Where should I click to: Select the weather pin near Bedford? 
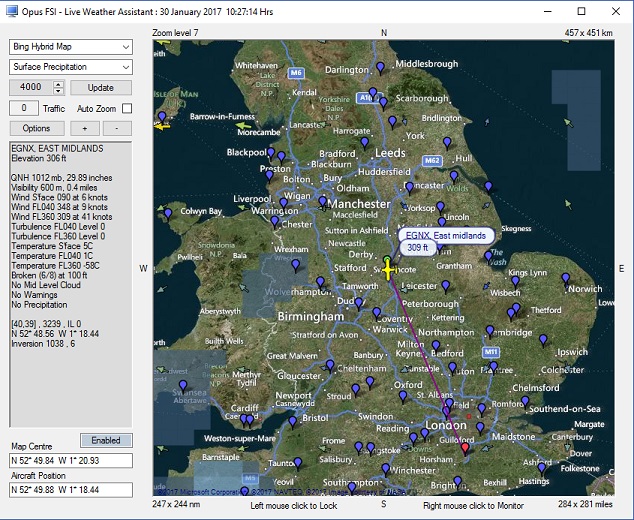pos(435,346)
